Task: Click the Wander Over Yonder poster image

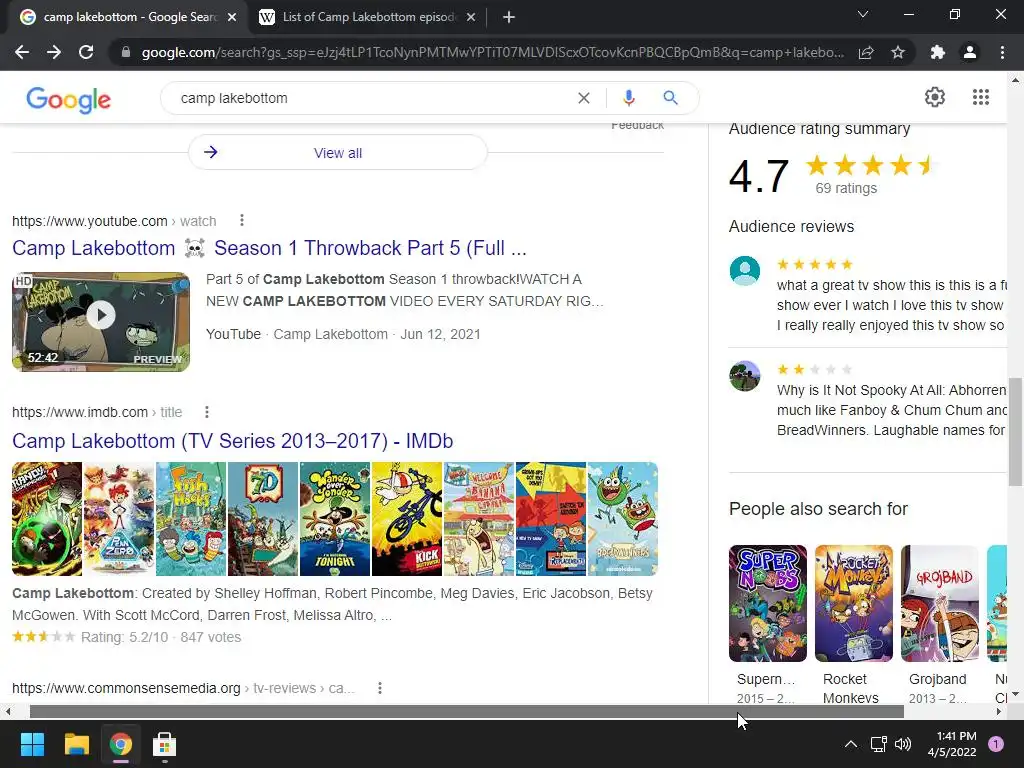Action: click(x=335, y=519)
